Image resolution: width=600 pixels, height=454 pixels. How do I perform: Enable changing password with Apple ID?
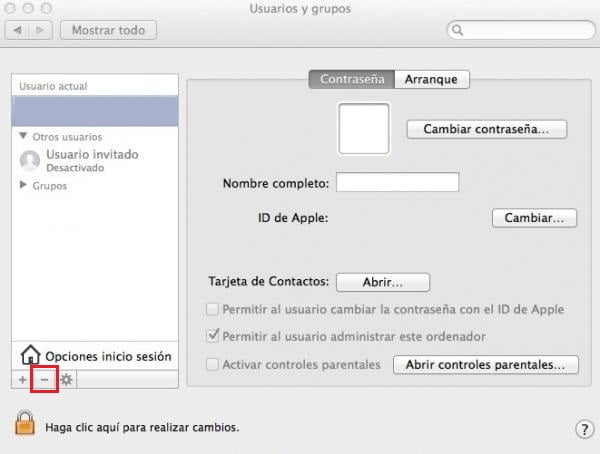click(212, 309)
